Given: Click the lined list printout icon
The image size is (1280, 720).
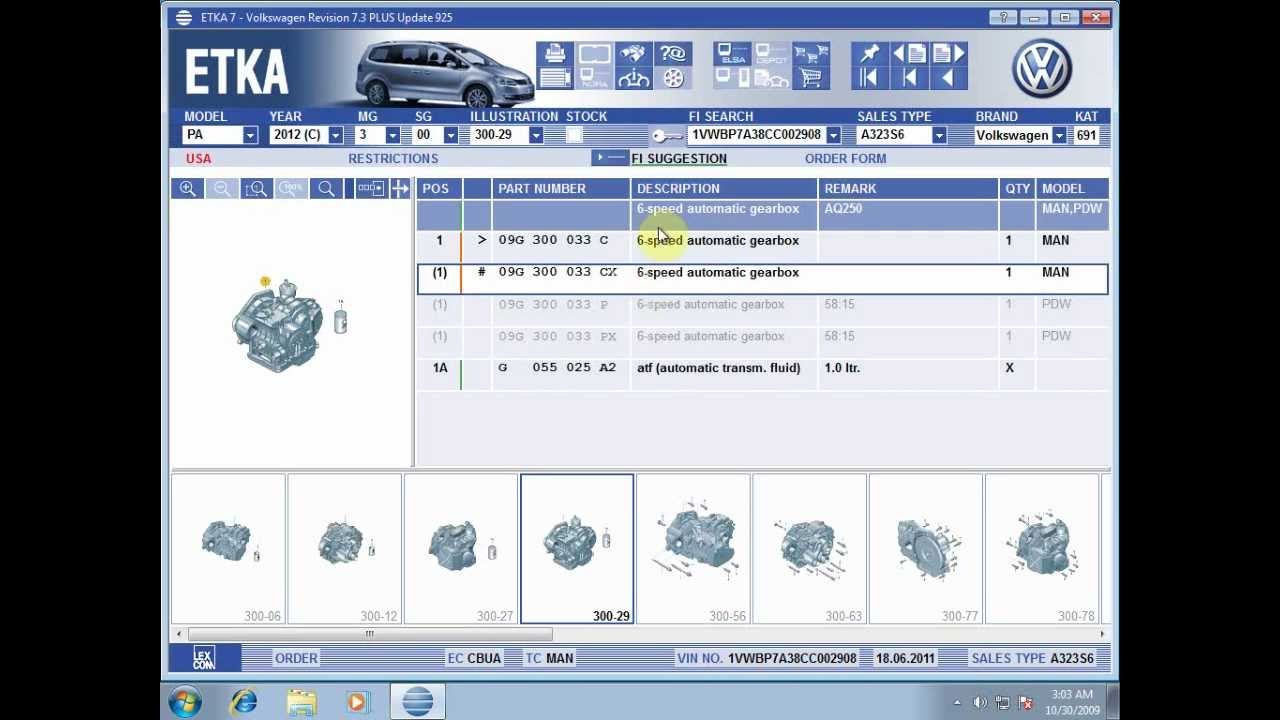Looking at the screenshot, I should [x=555, y=78].
